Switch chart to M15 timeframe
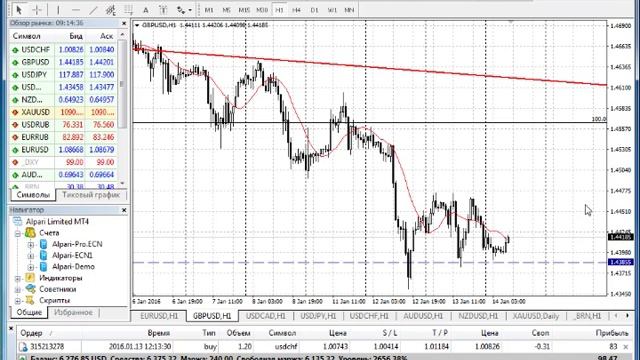 click(244, 10)
